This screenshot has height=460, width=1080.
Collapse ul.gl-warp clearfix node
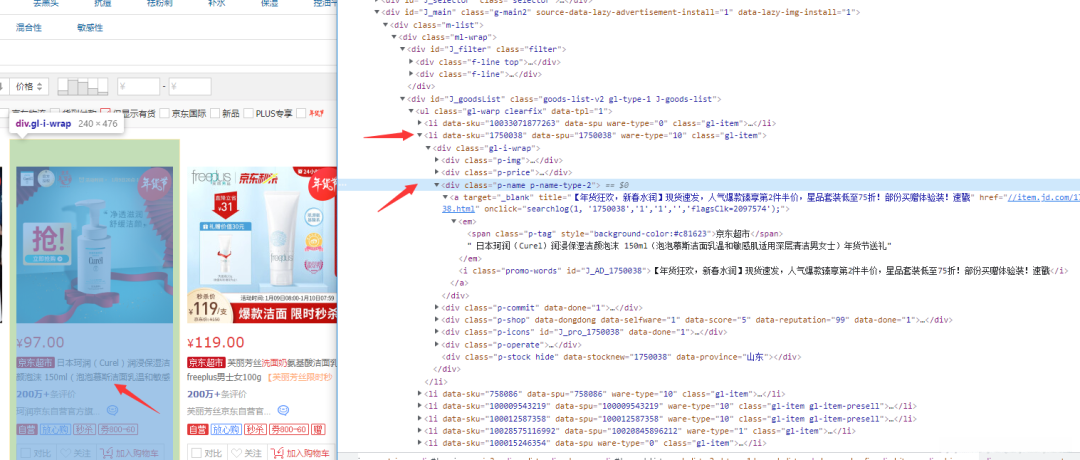click(x=411, y=112)
